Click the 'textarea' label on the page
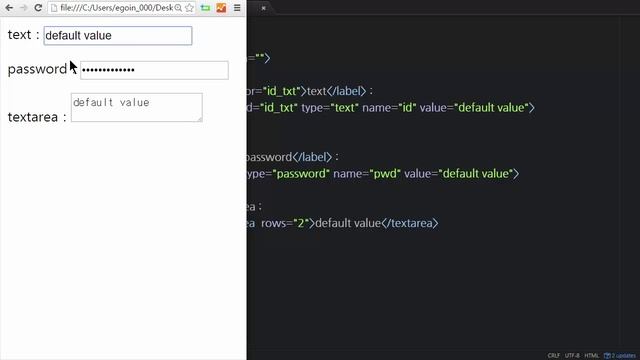640x360 pixels. coord(33,118)
